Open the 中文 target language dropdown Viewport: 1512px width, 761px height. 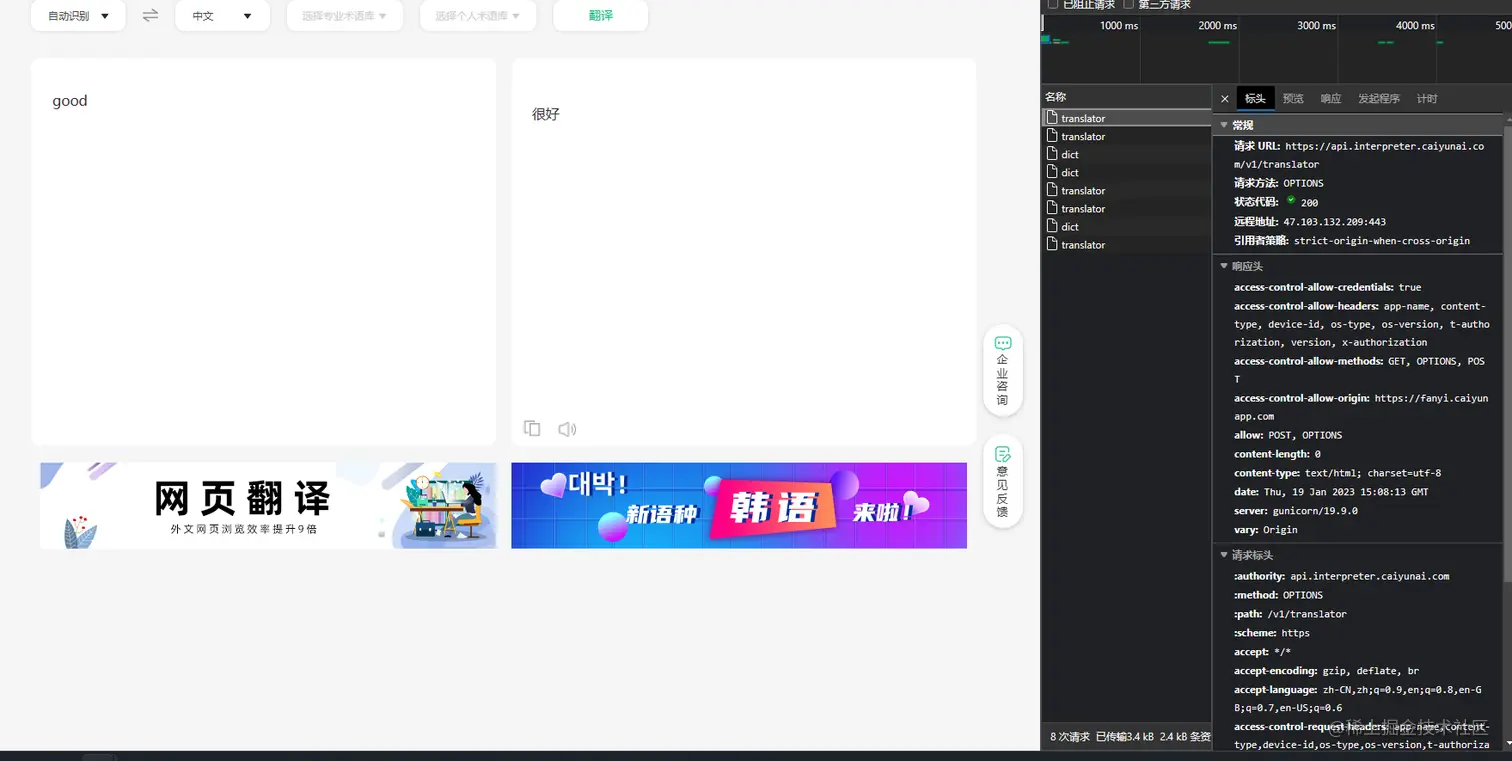[222, 16]
